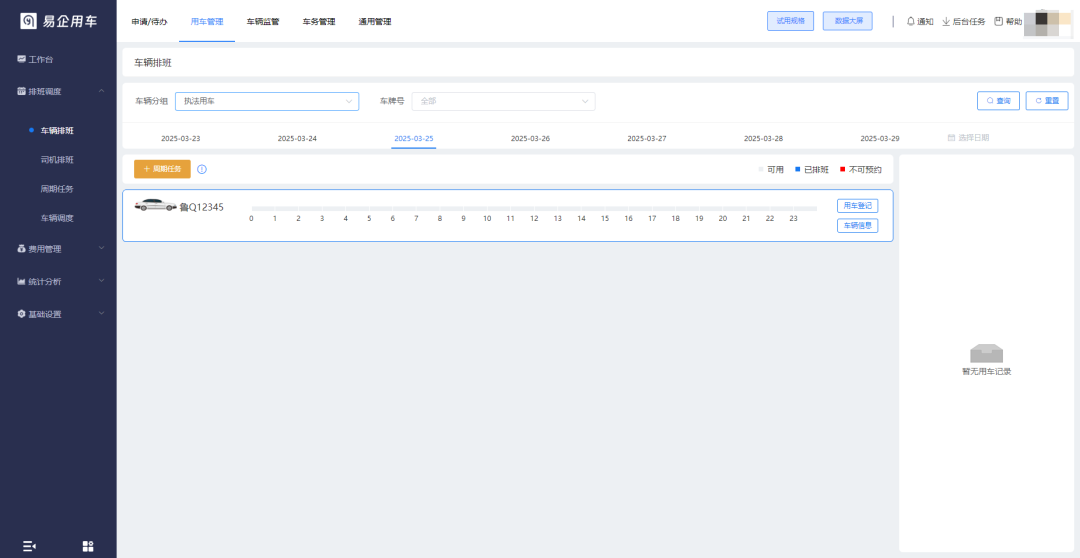Switch to the 车辆监管 top tab
Image resolution: width=1080 pixels, height=558 pixels.
(263, 21)
